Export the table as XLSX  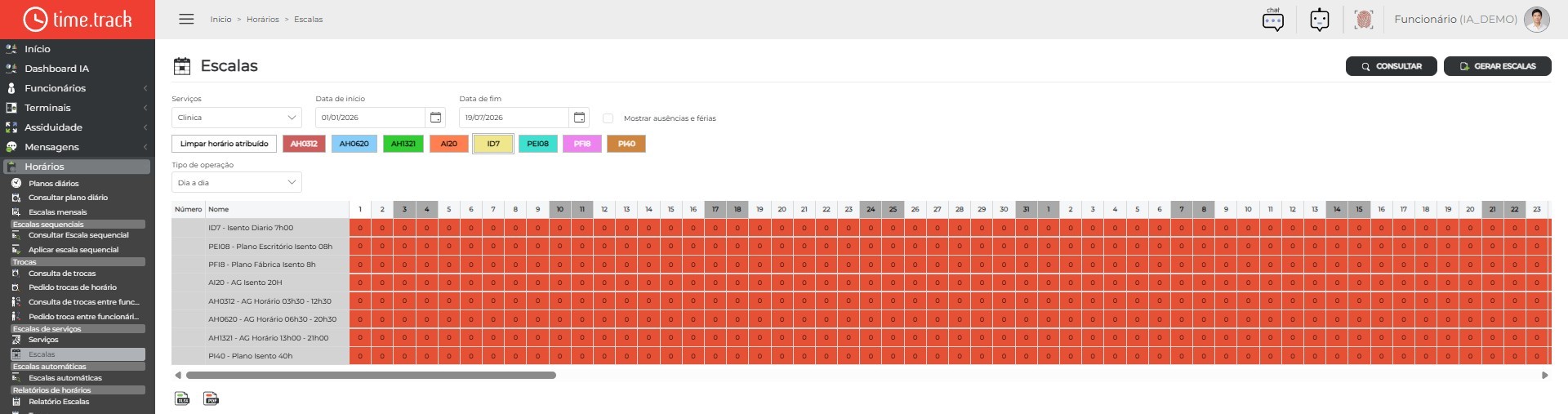(x=182, y=398)
